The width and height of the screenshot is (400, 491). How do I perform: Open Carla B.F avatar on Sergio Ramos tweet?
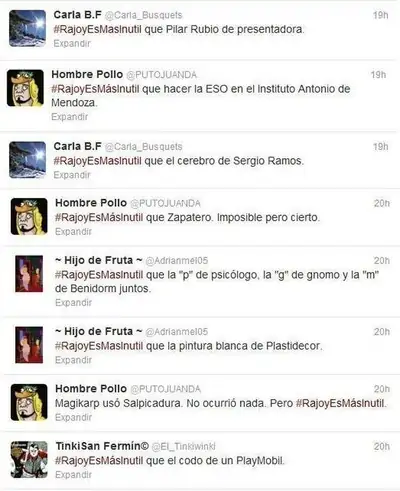tap(27, 160)
